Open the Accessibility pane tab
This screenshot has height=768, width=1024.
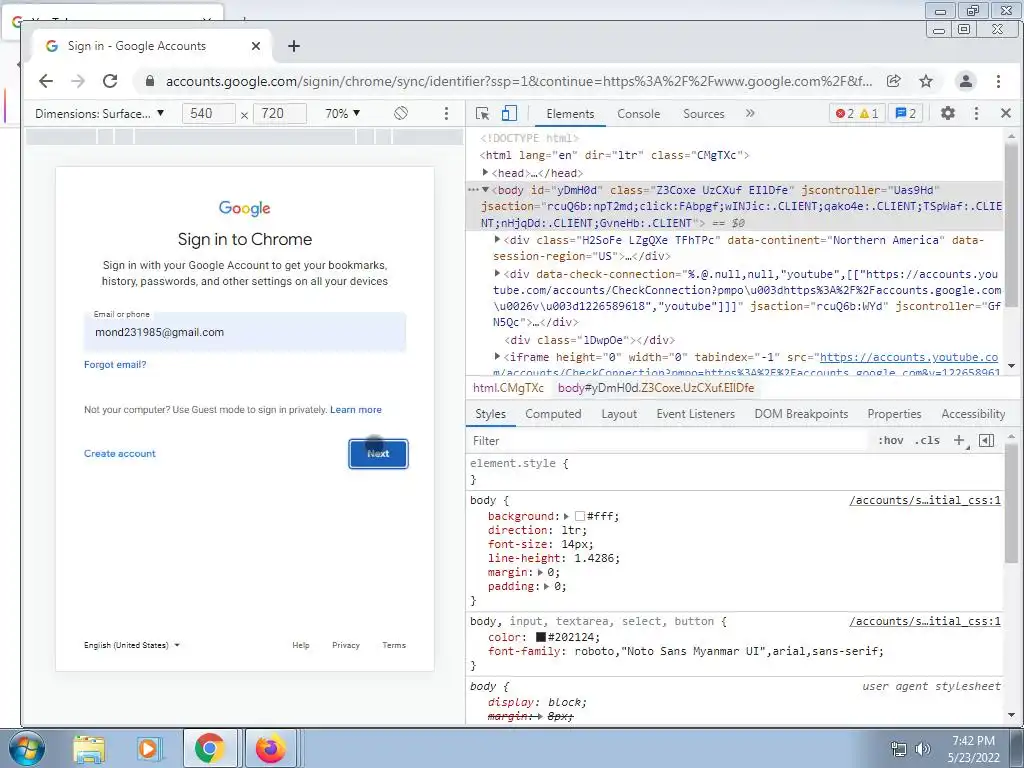click(x=973, y=413)
